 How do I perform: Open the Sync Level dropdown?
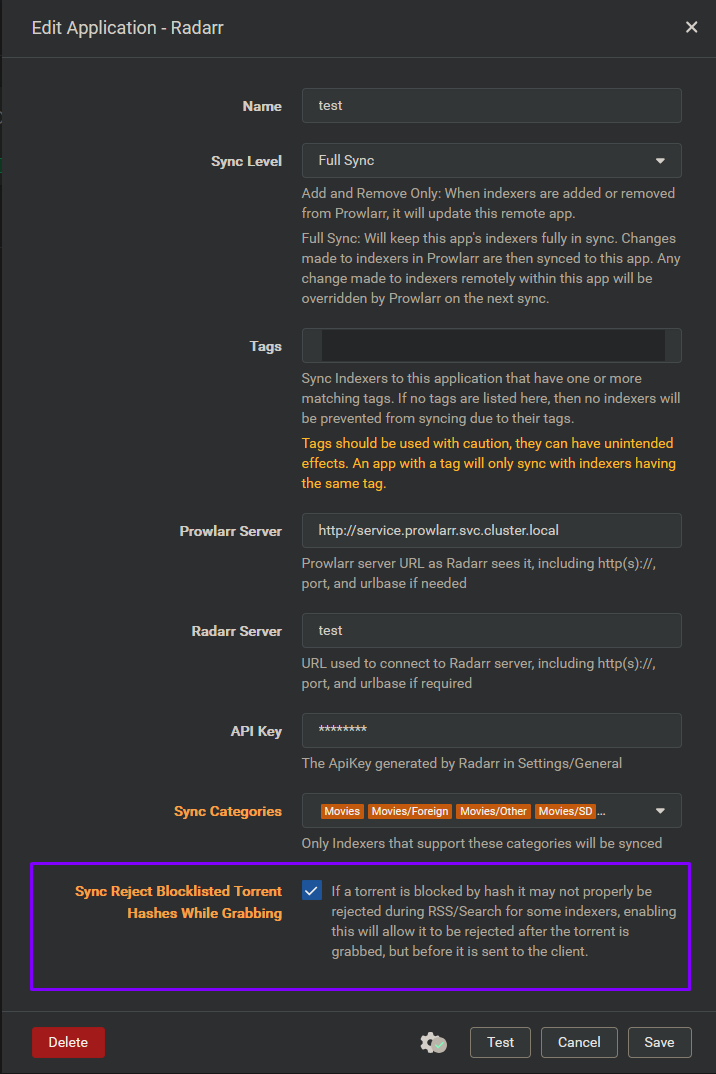(x=491, y=160)
